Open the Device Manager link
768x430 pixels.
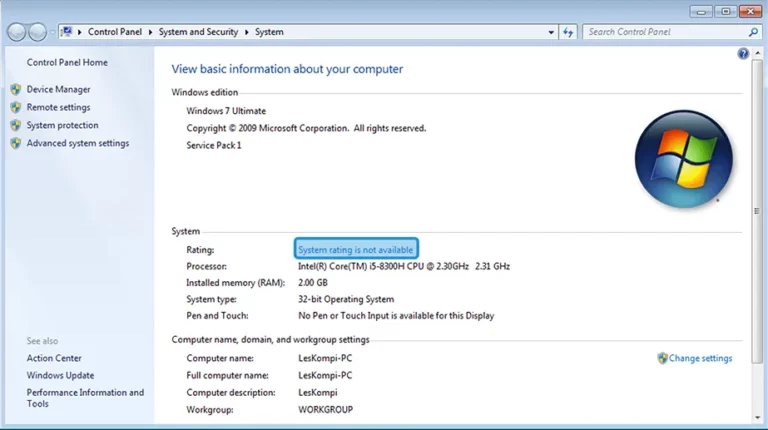point(58,89)
